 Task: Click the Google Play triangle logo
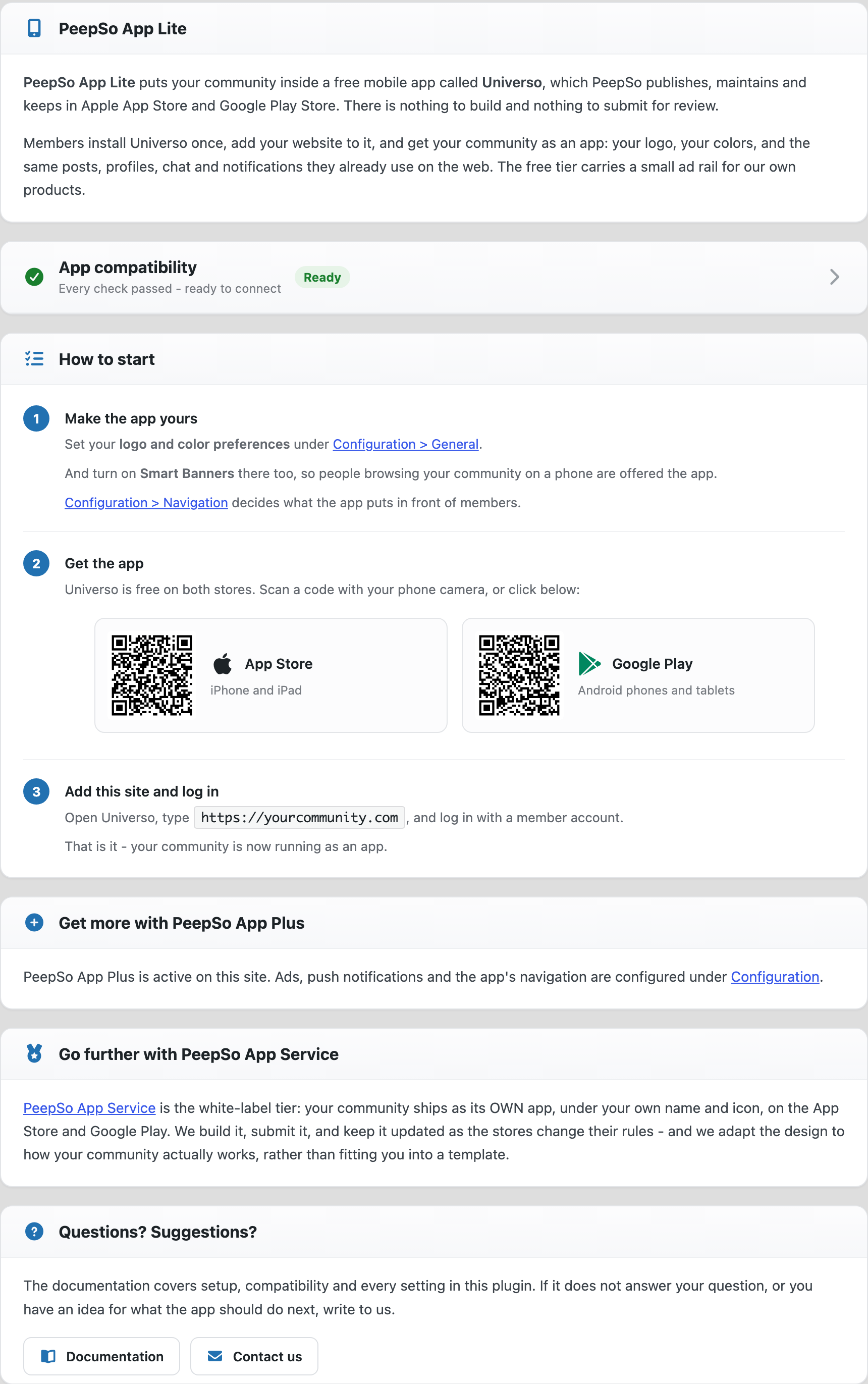[x=589, y=664]
